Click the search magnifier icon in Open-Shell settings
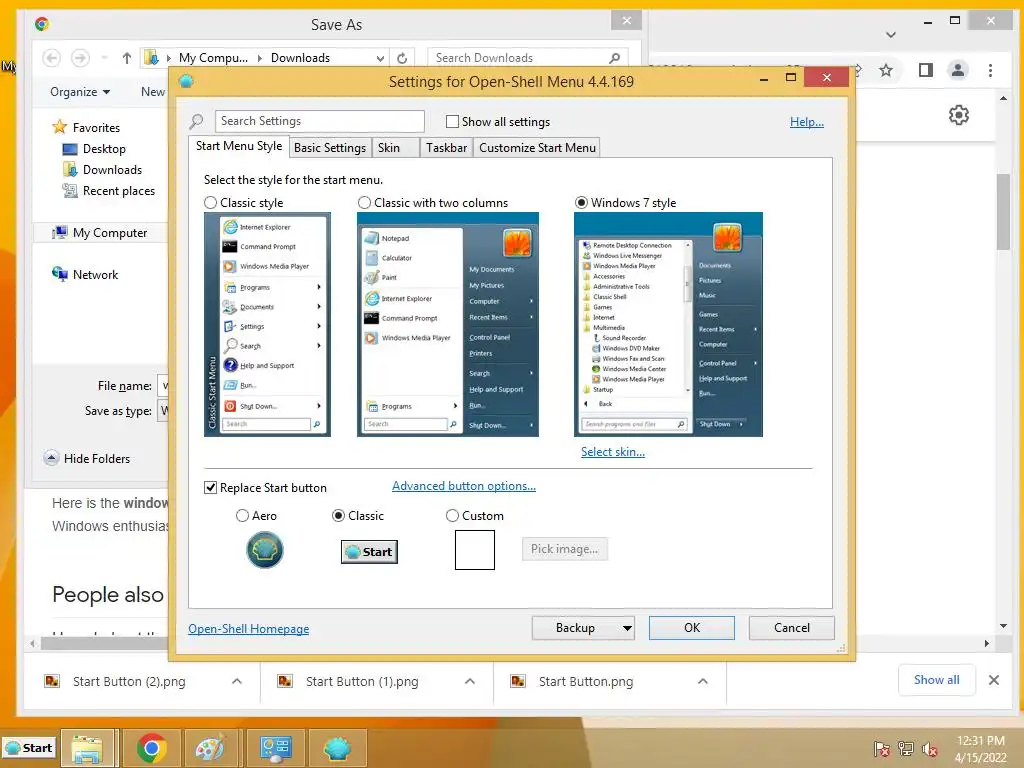This screenshot has height=768, width=1024. tap(196, 121)
